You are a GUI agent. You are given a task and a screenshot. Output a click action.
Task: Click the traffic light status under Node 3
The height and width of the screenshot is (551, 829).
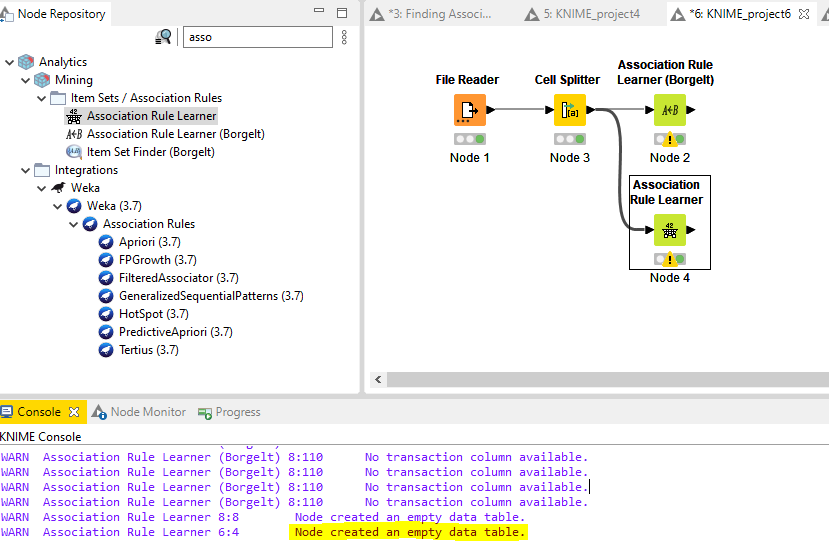coord(569,139)
